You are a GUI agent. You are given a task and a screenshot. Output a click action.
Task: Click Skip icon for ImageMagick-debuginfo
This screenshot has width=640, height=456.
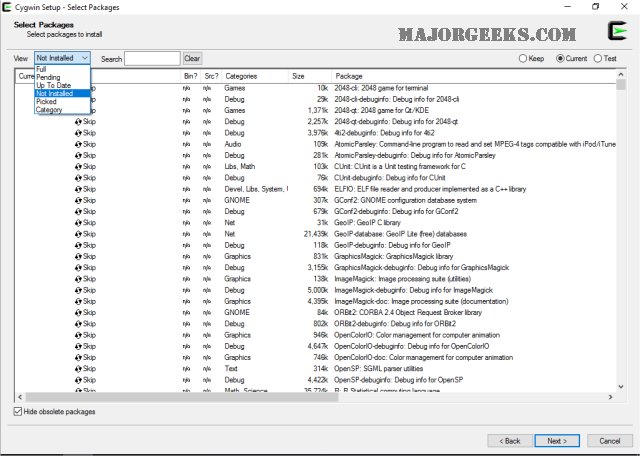(78, 290)
